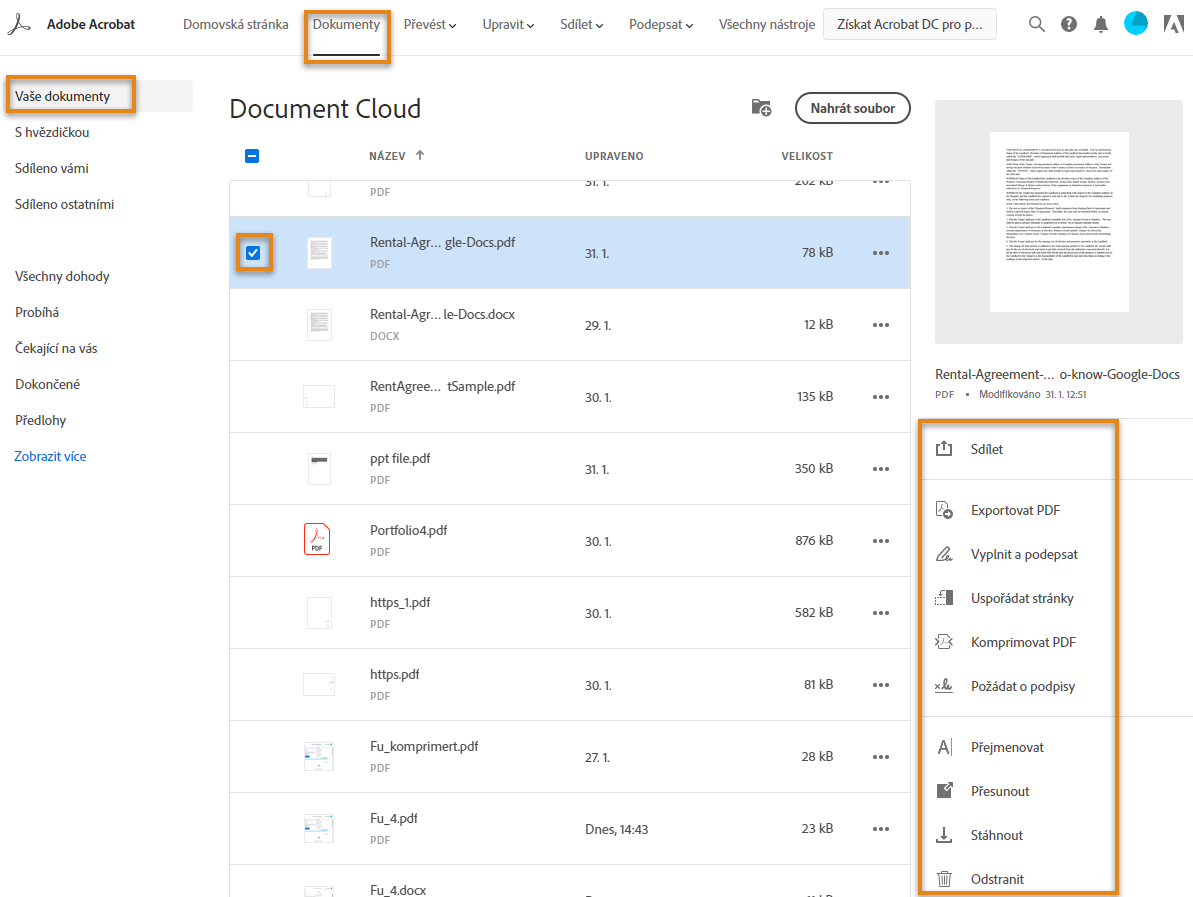Open Všechny nástroje tab

point(767,24)
